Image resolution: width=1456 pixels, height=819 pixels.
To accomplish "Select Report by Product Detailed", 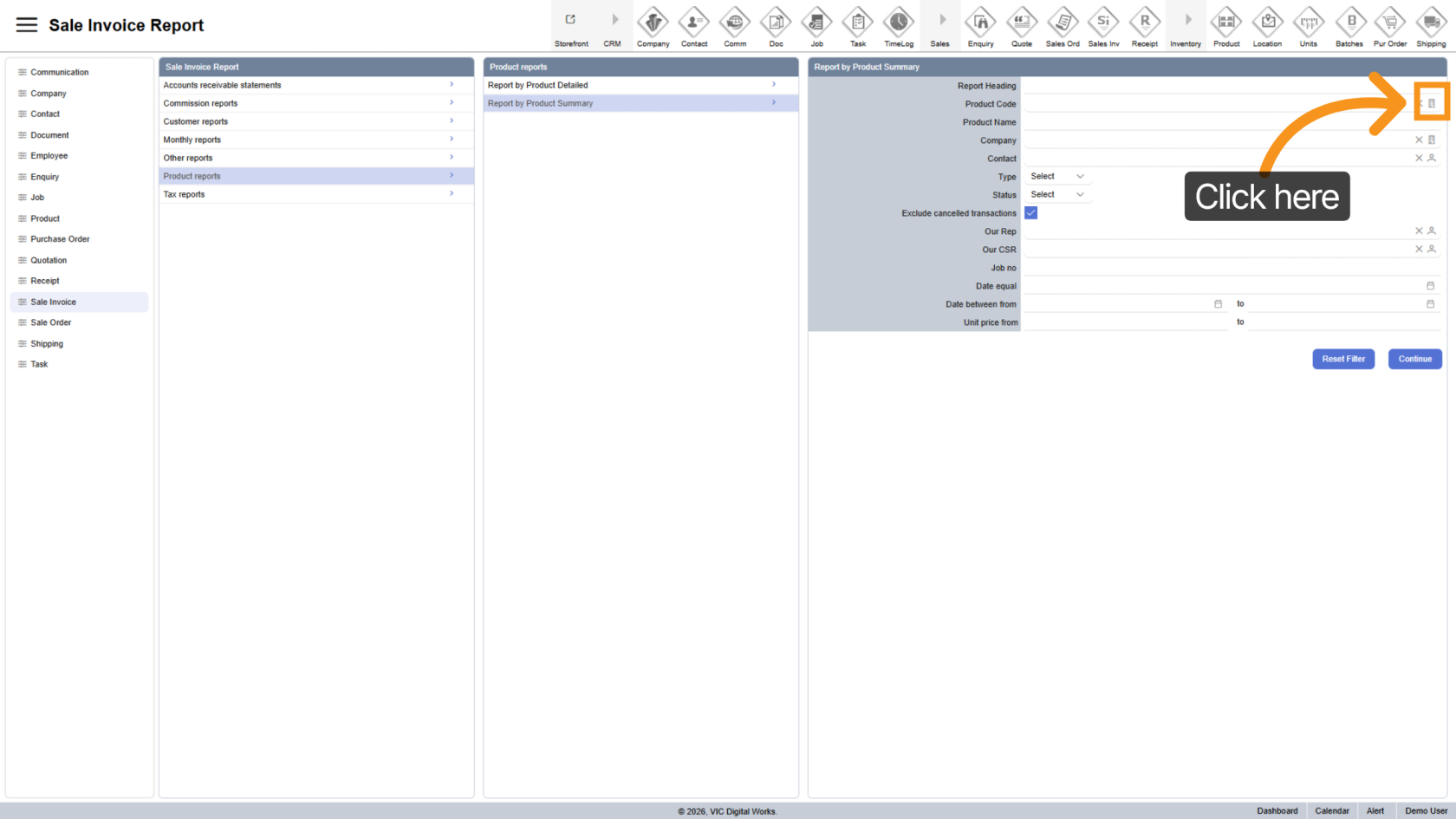I will [x=640, y=85].
